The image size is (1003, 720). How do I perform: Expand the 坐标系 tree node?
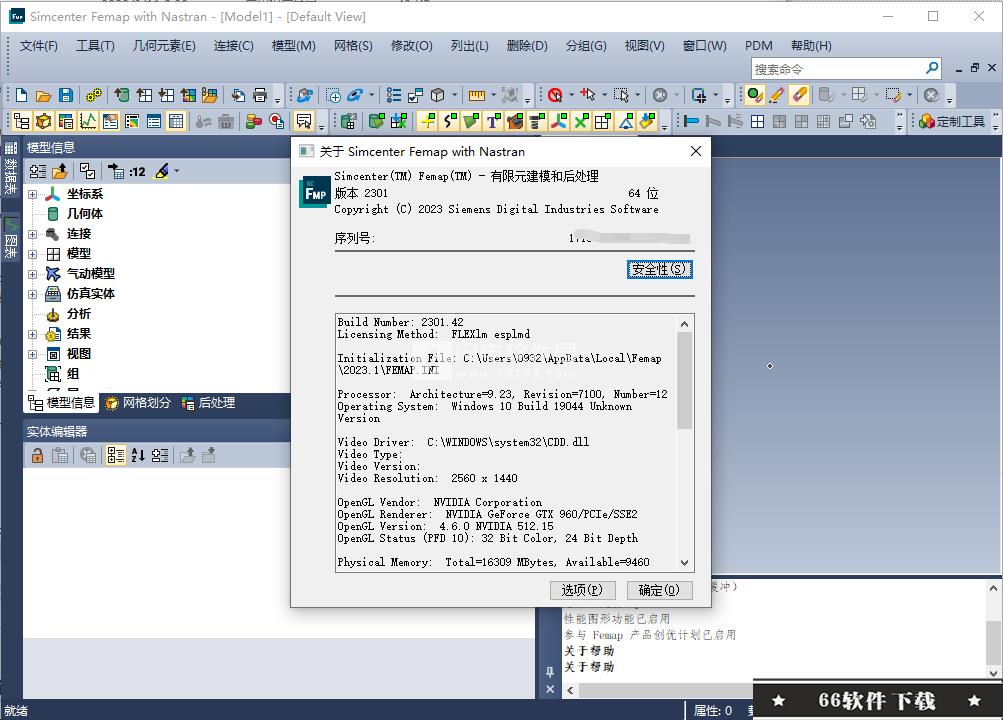pos(33,194)
